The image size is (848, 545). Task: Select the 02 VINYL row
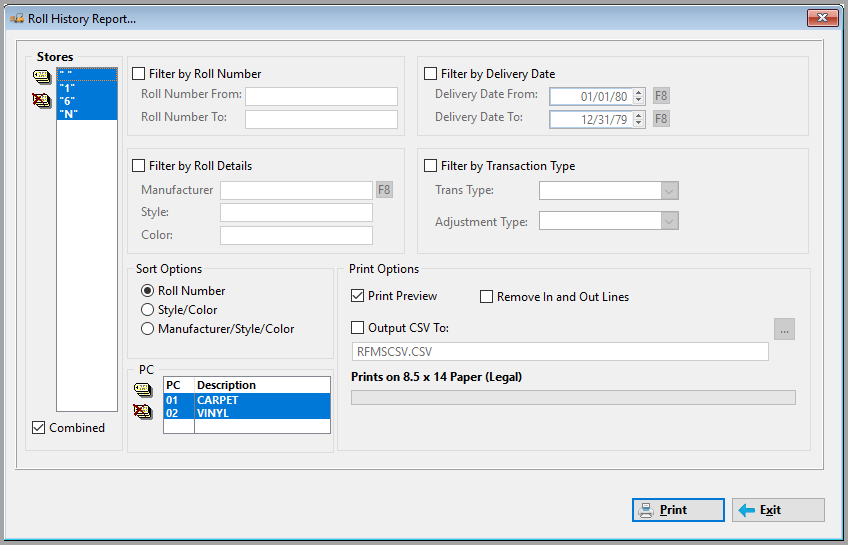click(x=247, y=413)
